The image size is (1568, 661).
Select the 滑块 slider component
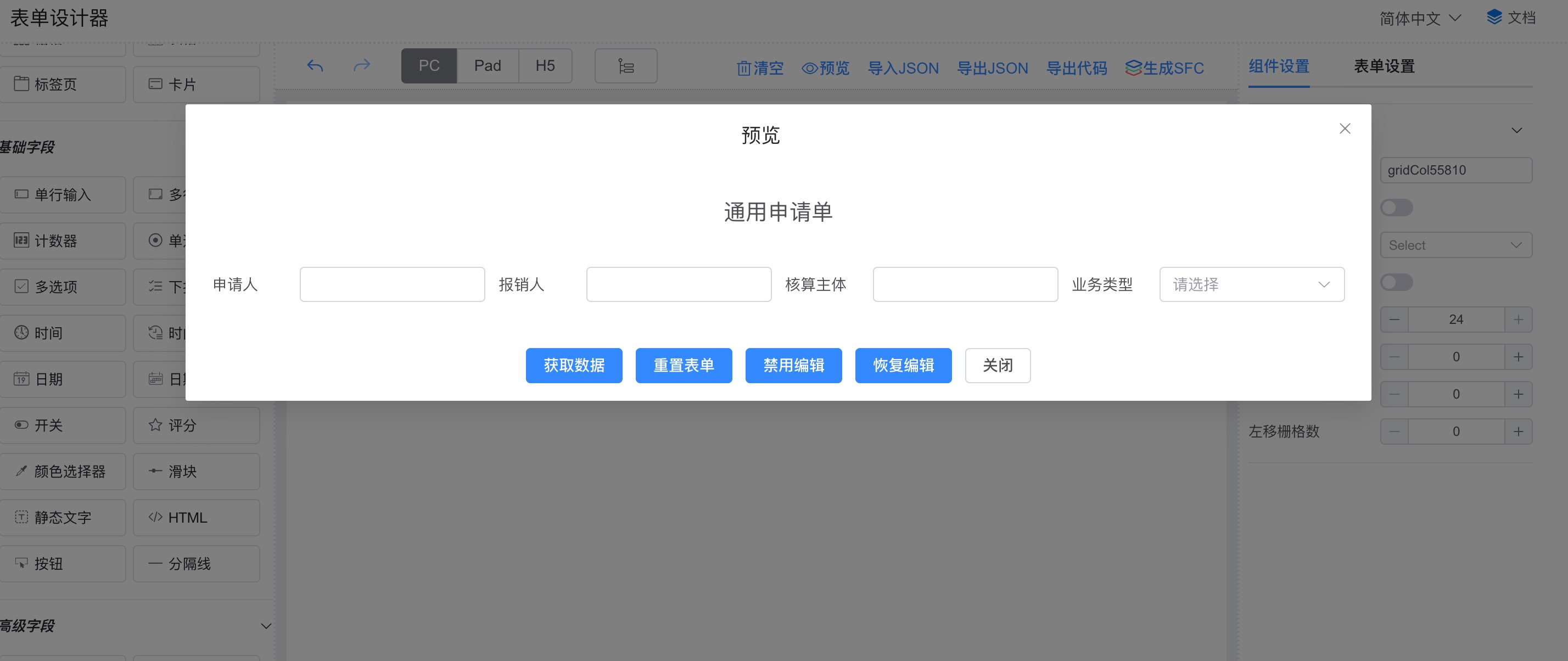(x=196, y=471)
